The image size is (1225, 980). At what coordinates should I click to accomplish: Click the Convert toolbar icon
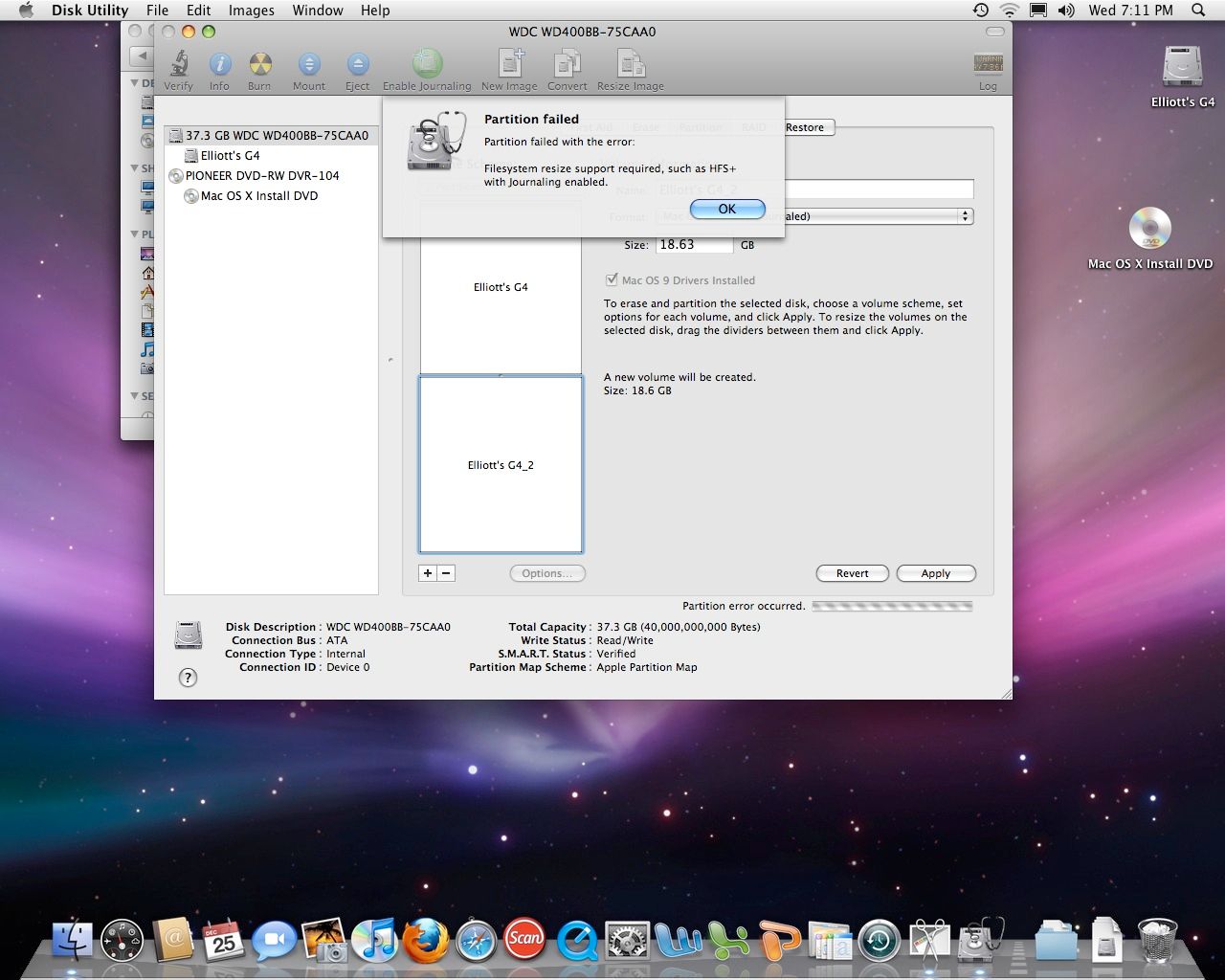567,64
